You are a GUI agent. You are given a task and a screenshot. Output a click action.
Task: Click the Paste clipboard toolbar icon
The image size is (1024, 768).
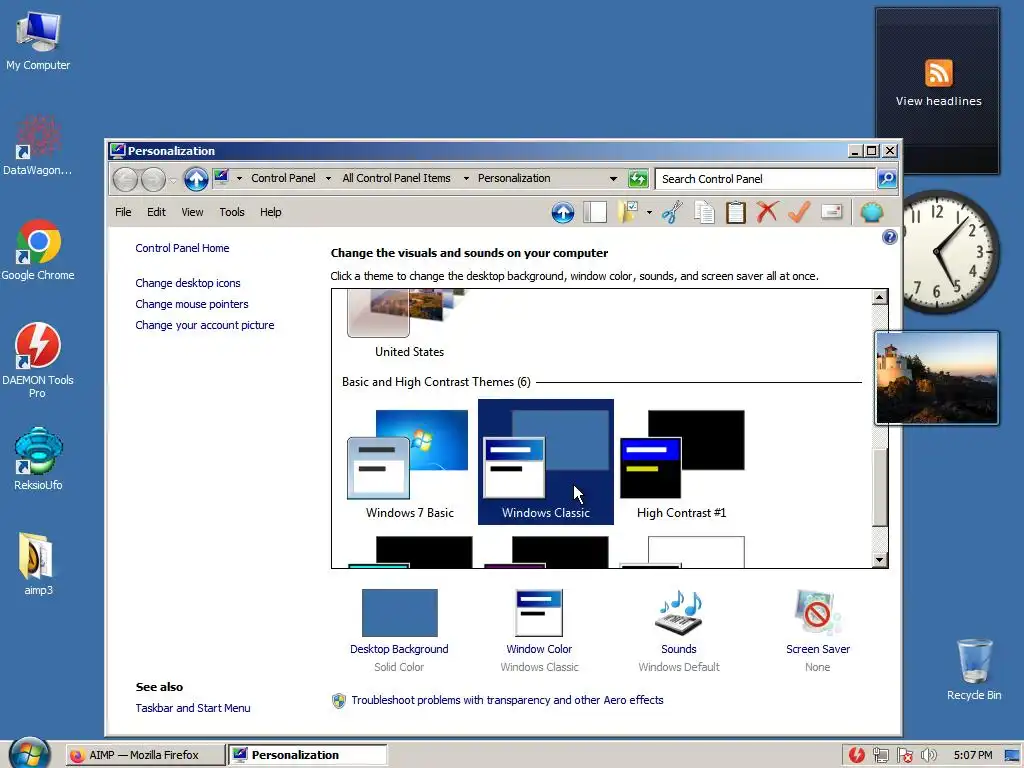point(735,212)
